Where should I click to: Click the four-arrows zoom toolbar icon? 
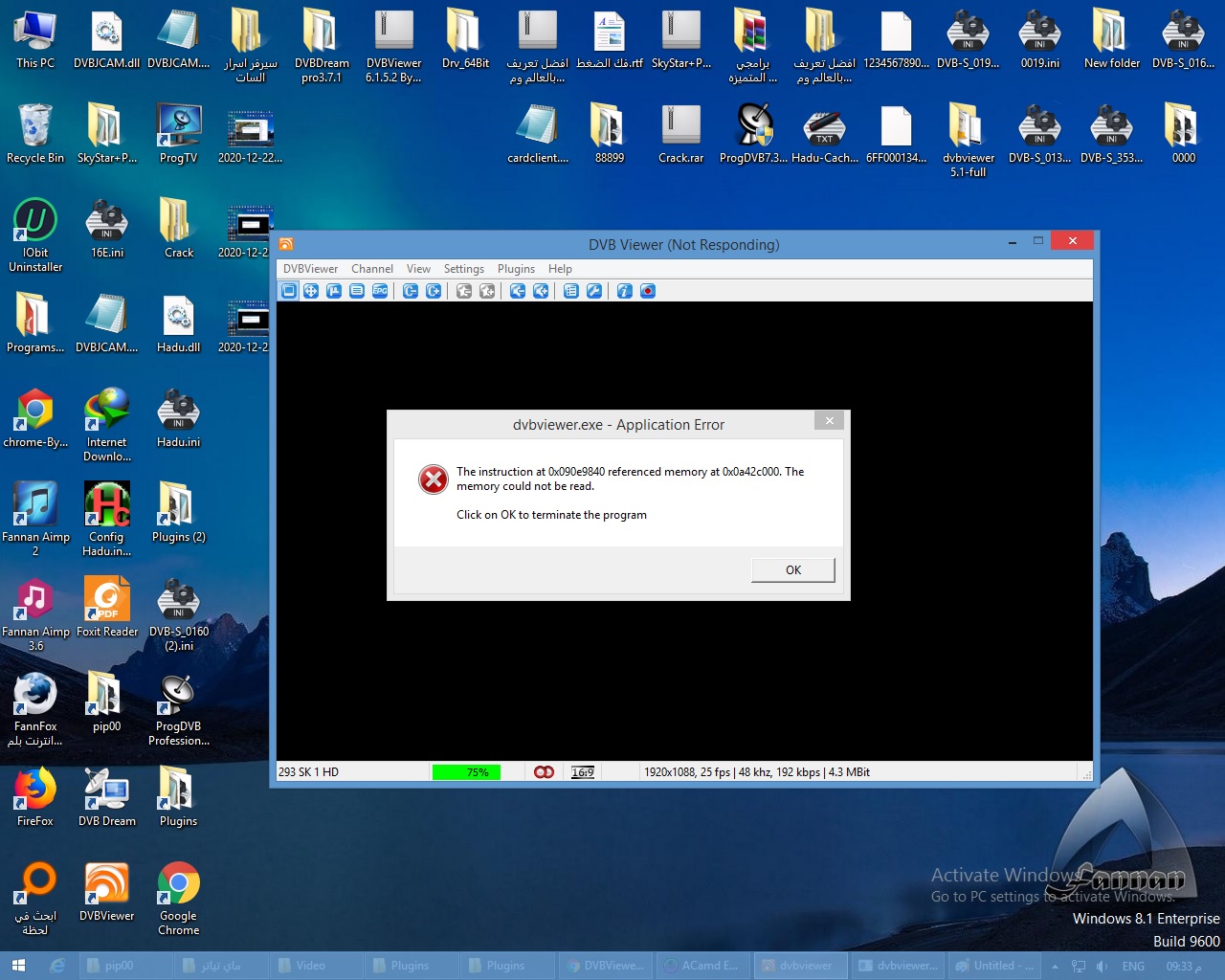pos(311,291)
